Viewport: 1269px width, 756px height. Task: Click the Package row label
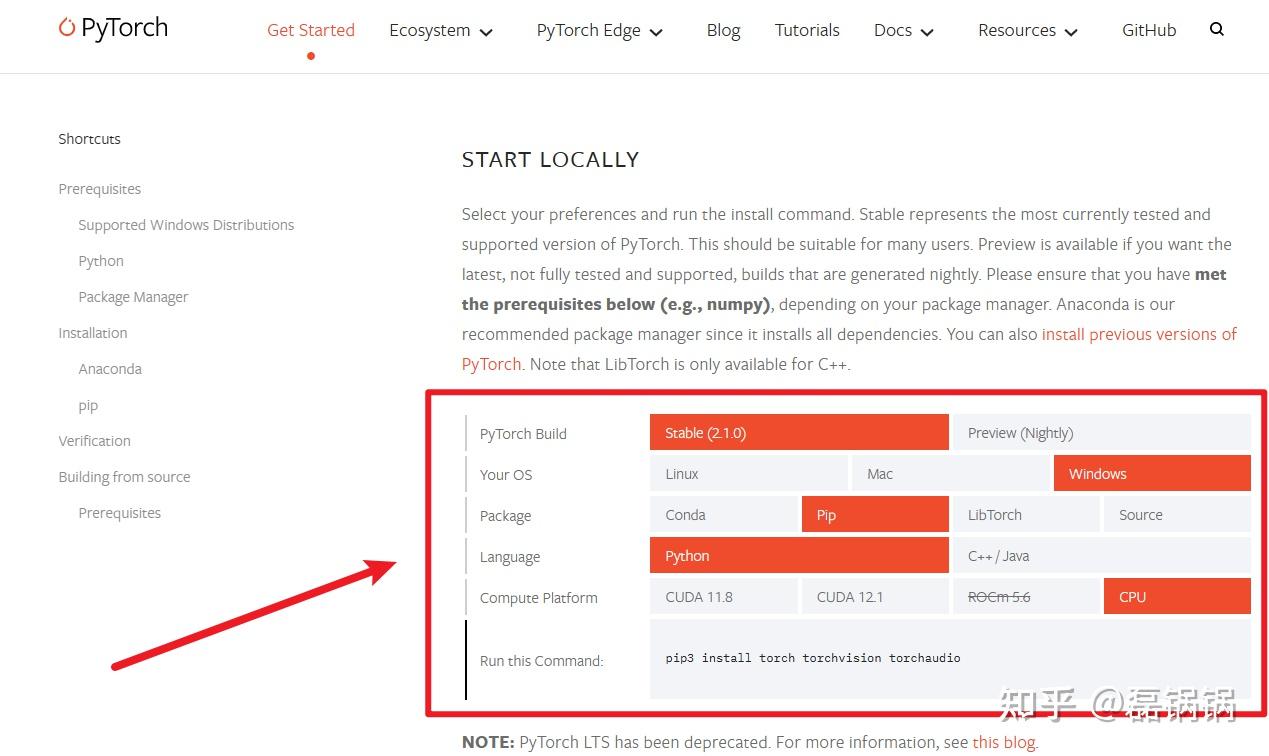click(505, 515)
